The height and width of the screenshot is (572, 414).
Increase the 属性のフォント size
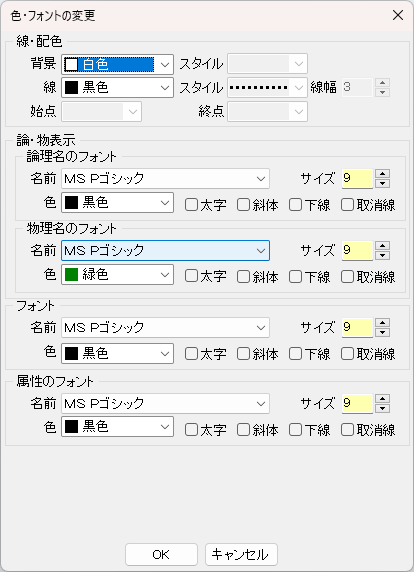click(x=382, y=399)
